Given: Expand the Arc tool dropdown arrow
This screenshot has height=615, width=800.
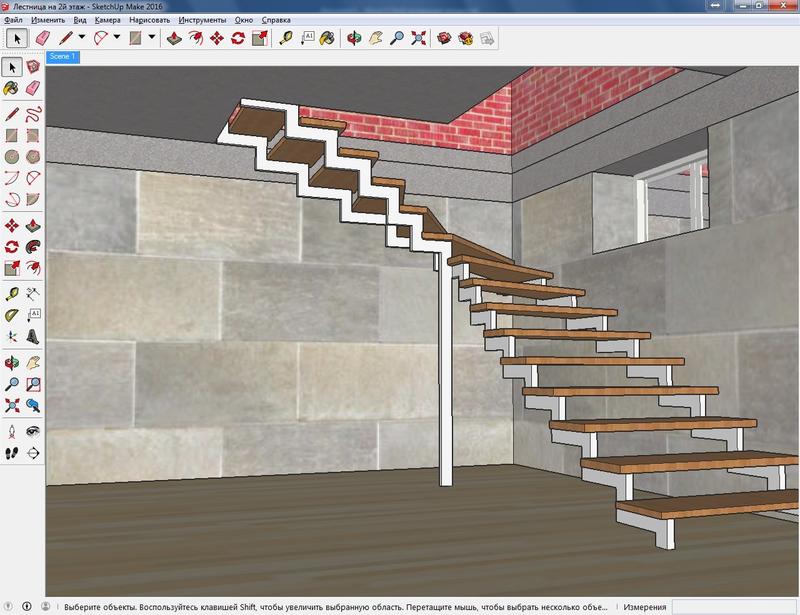Looking at the screenshot, I should 117,38.
